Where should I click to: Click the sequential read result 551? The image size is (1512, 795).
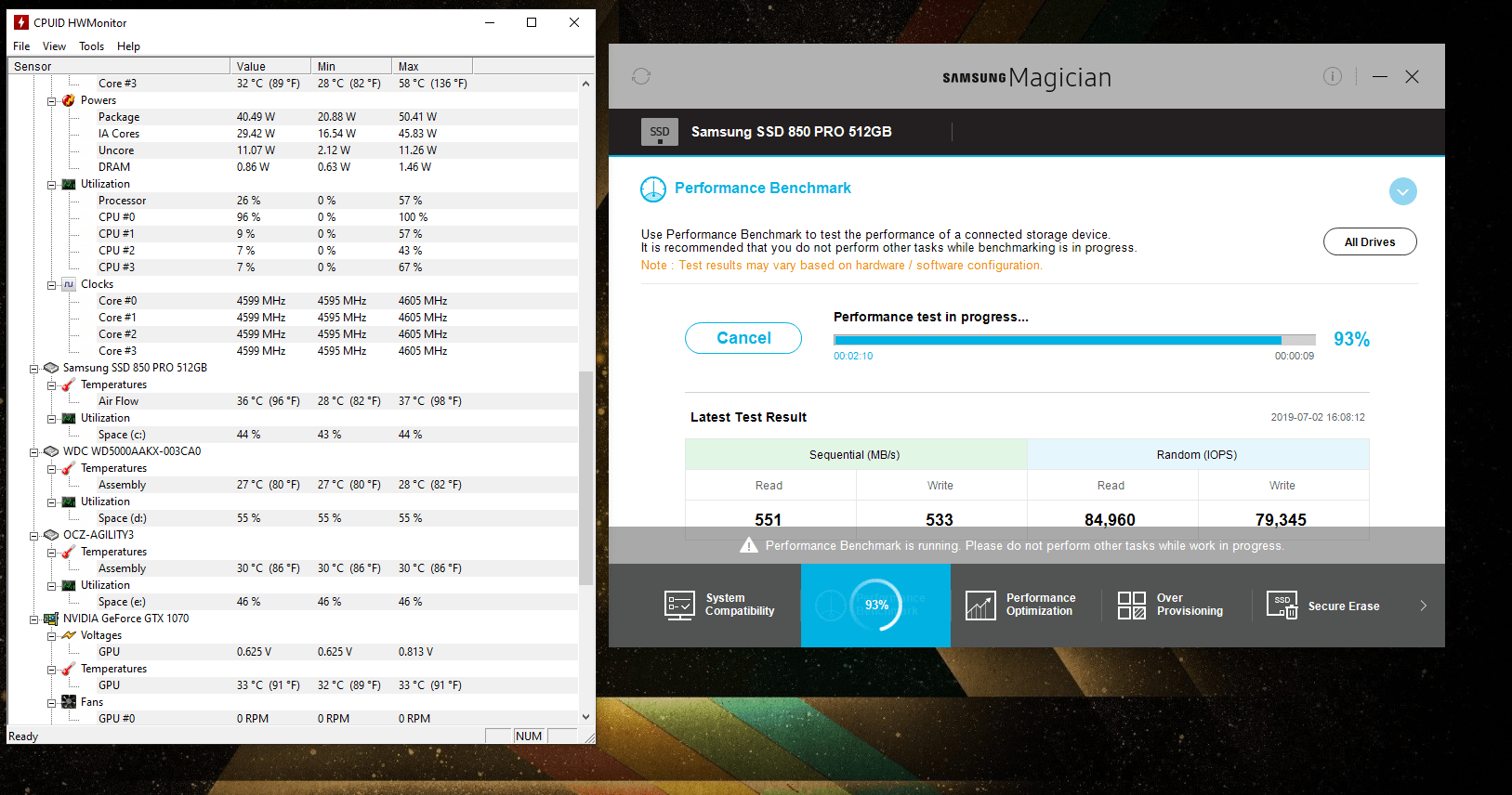769,519
